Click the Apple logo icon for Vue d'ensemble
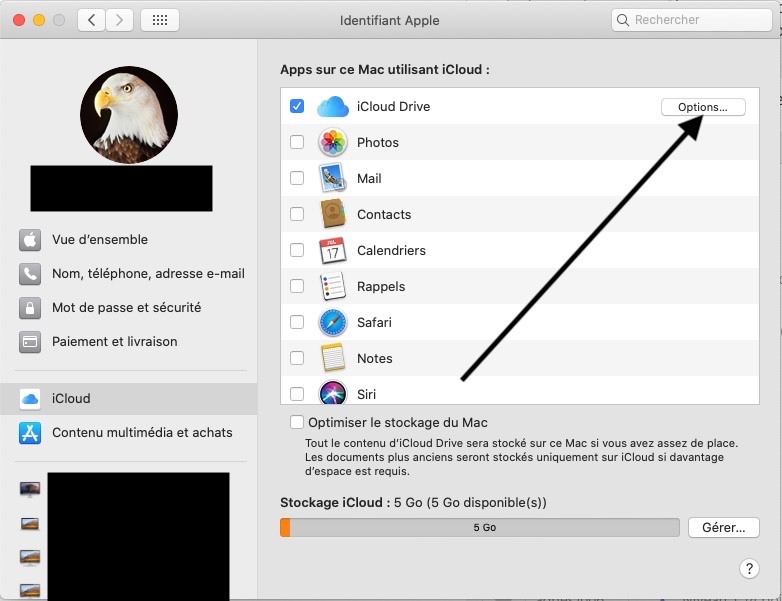This screenshot has width=782, height=601. coord(30,240)
